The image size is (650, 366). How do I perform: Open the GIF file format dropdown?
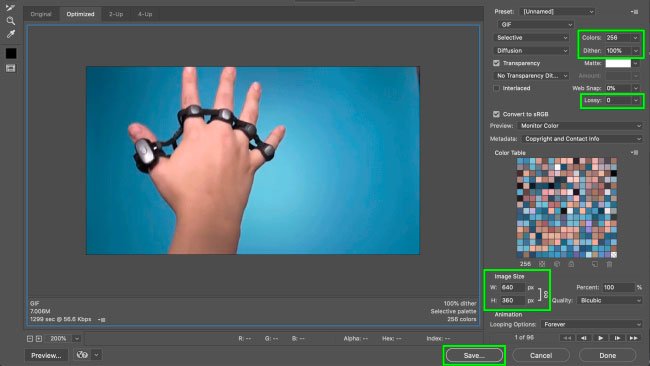(x=536, y=24)
